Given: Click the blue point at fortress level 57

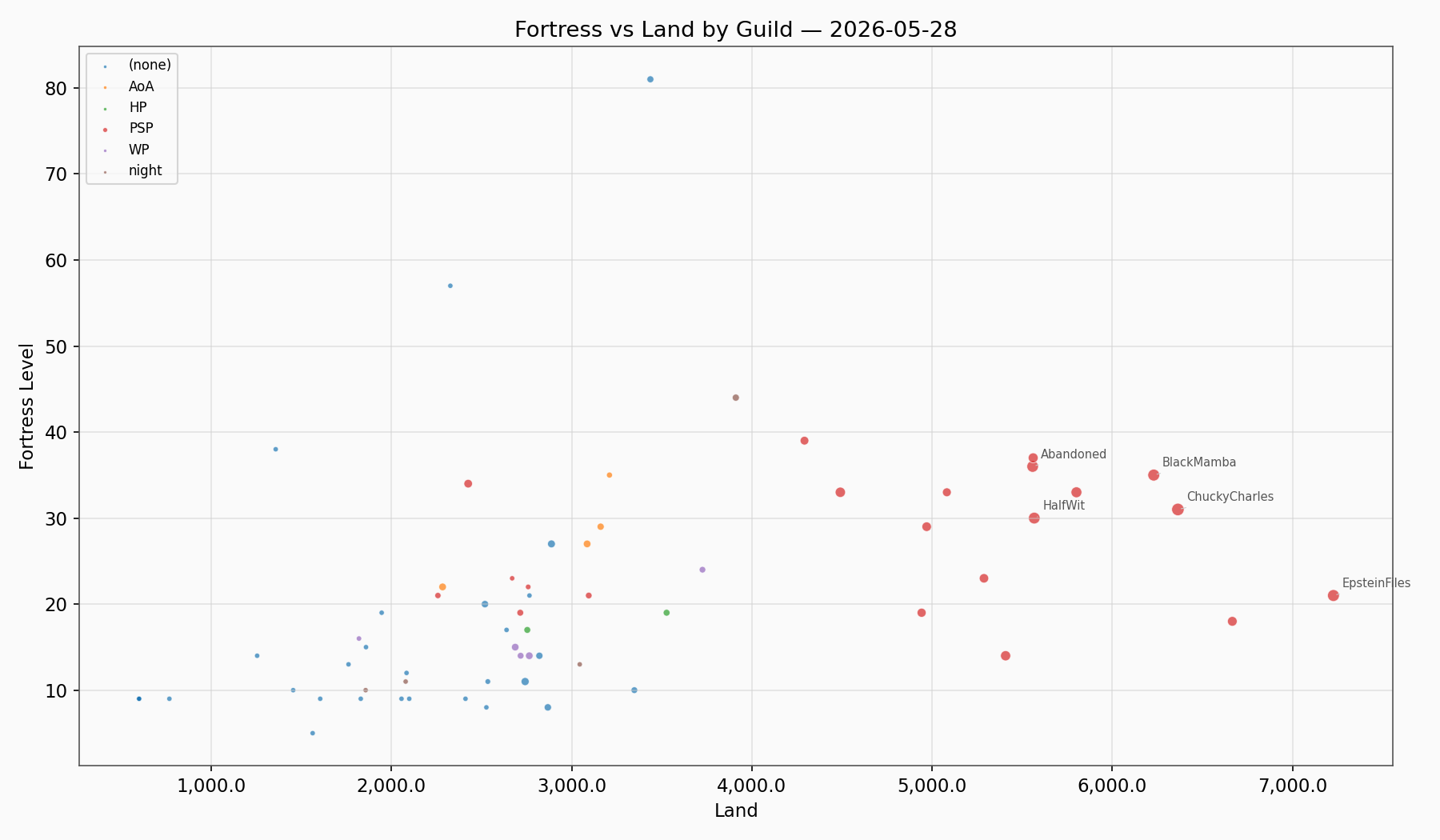Looking at the screenshot, I should (x=450, y=286).
